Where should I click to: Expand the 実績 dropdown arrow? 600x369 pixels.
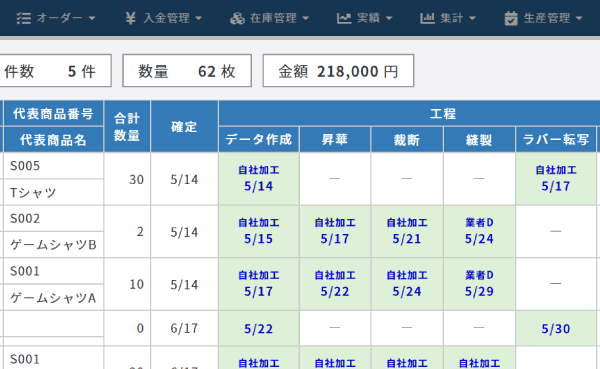tap(389, 18)
